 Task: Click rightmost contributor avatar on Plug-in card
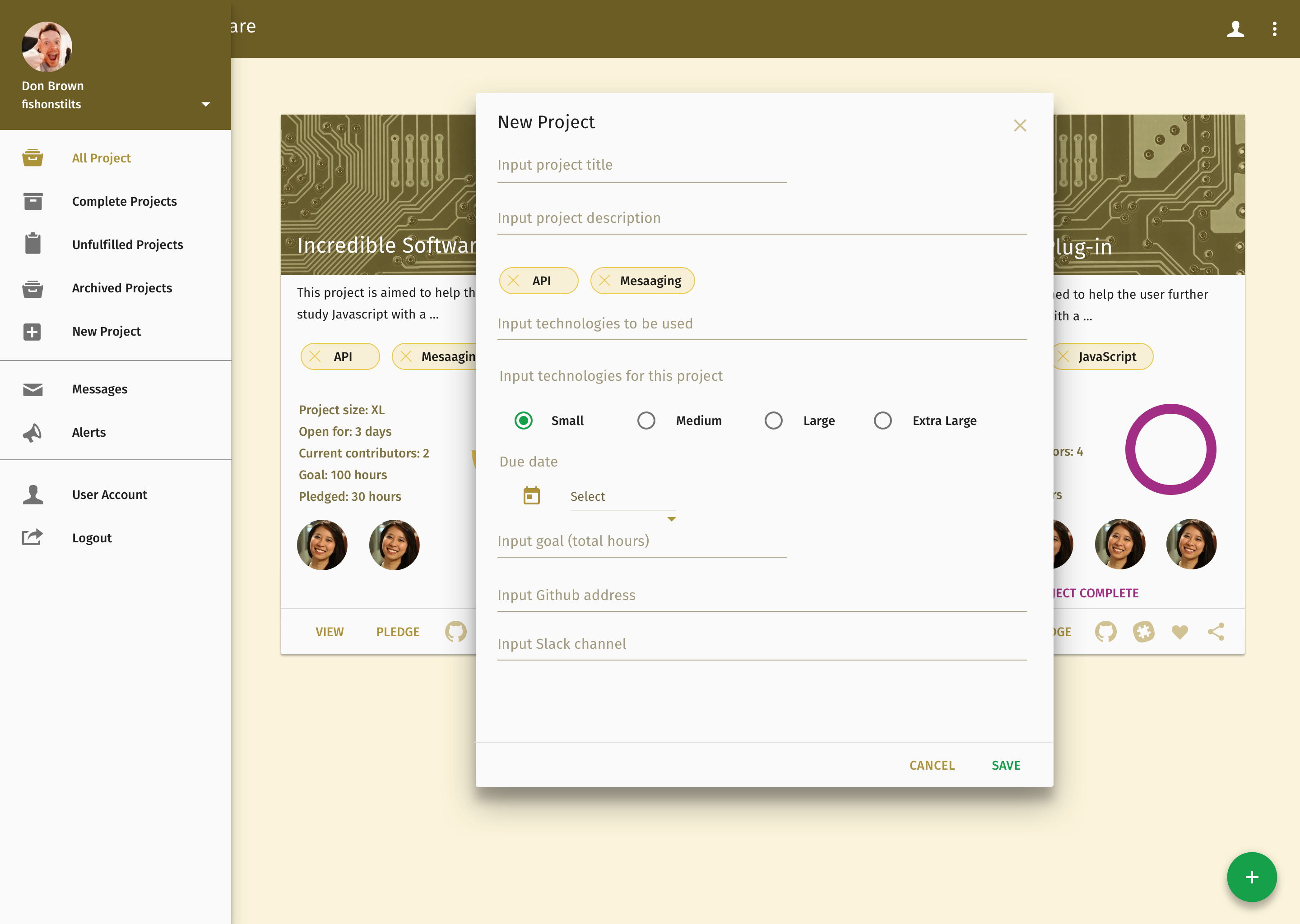1191,544
